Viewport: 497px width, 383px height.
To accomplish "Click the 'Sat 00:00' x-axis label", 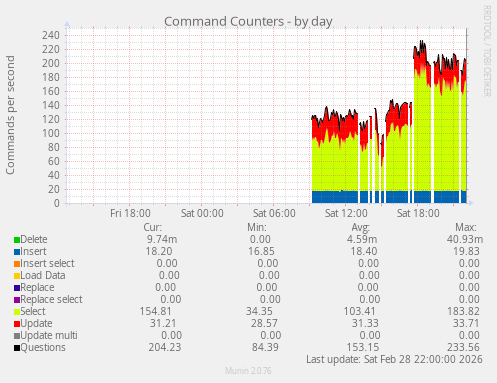I will (x=202, y=213).
